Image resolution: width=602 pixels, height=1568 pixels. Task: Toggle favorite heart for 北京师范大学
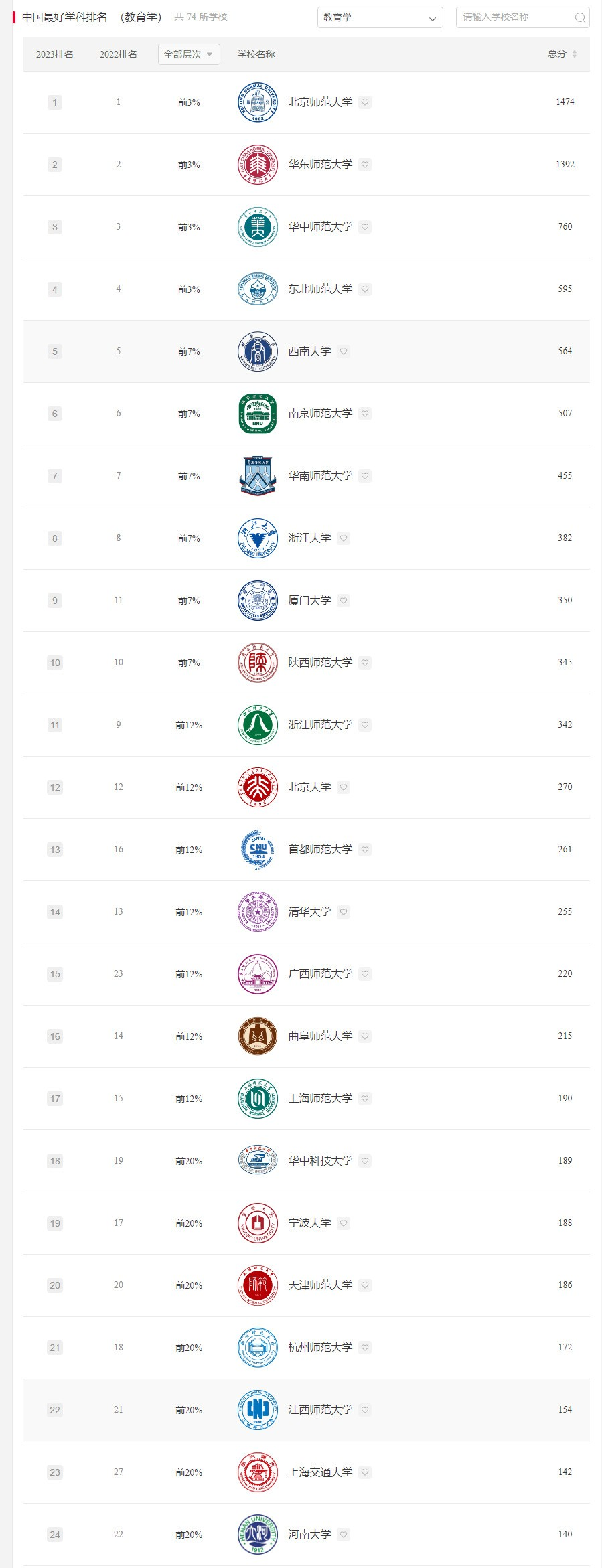pos(365,102)
